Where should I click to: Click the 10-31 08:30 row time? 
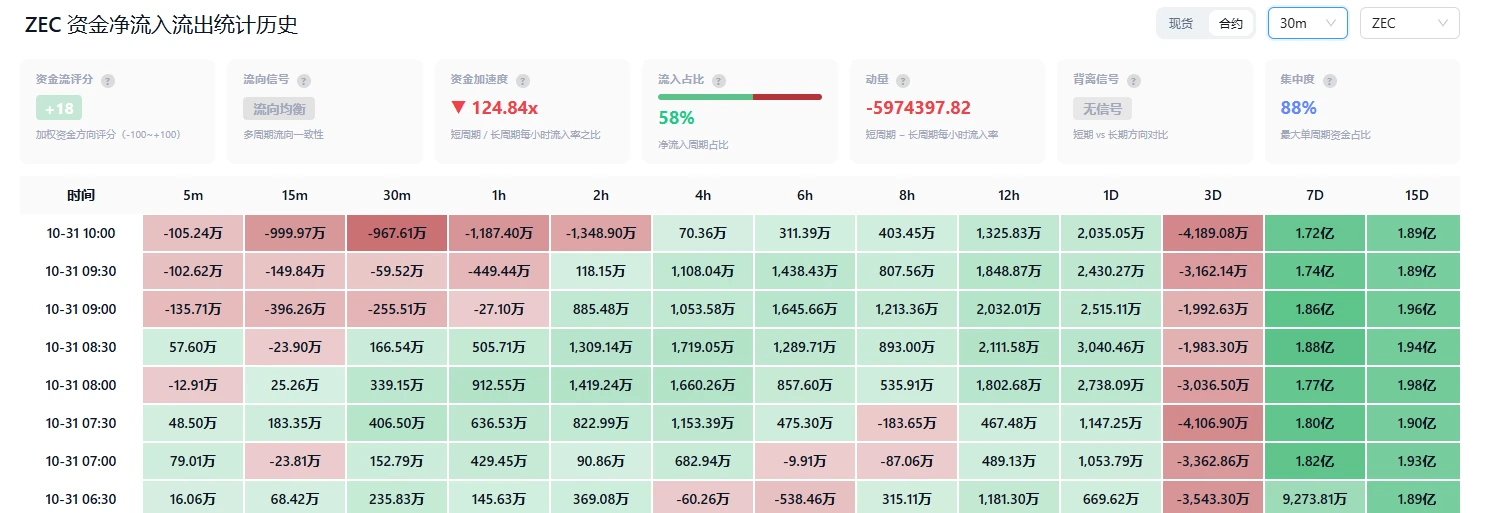(x=81, y=347)
